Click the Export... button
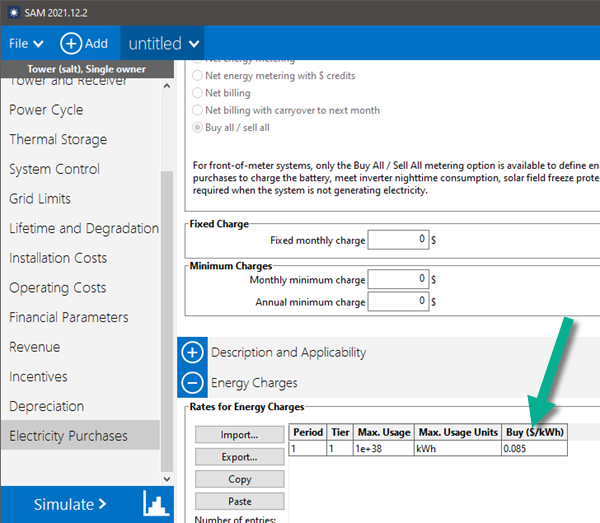The height and width of the screenshot is (523, 600). click(x=239, y=457)
